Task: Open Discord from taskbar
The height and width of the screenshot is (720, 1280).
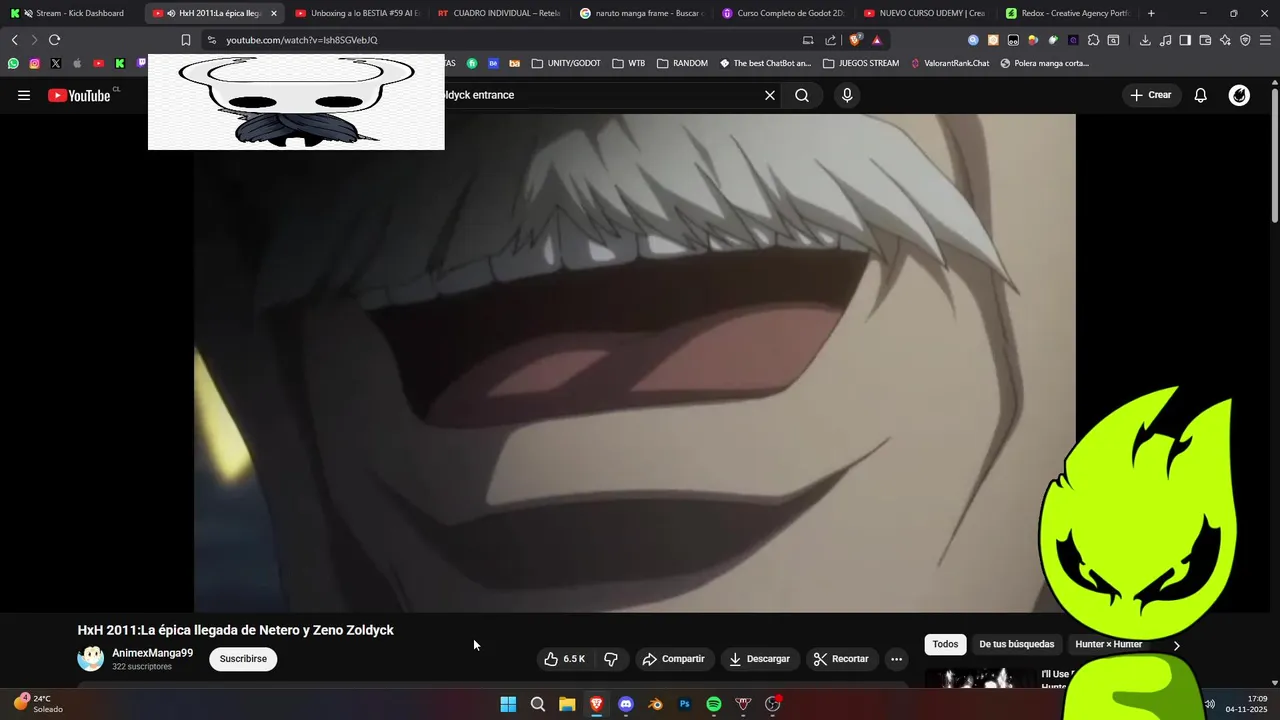Action: click(626, 704)
